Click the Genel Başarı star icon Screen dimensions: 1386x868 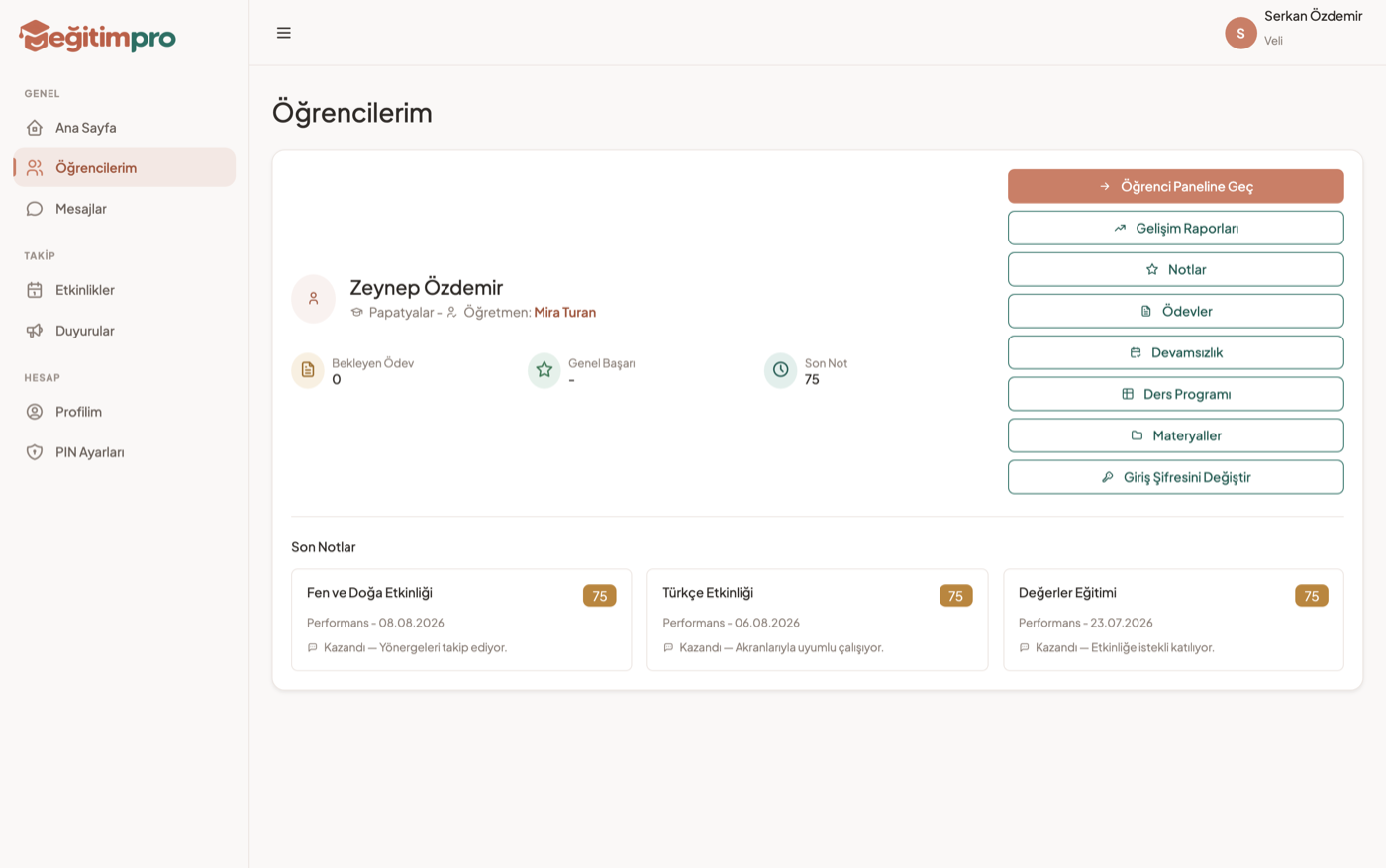[544, 370]
